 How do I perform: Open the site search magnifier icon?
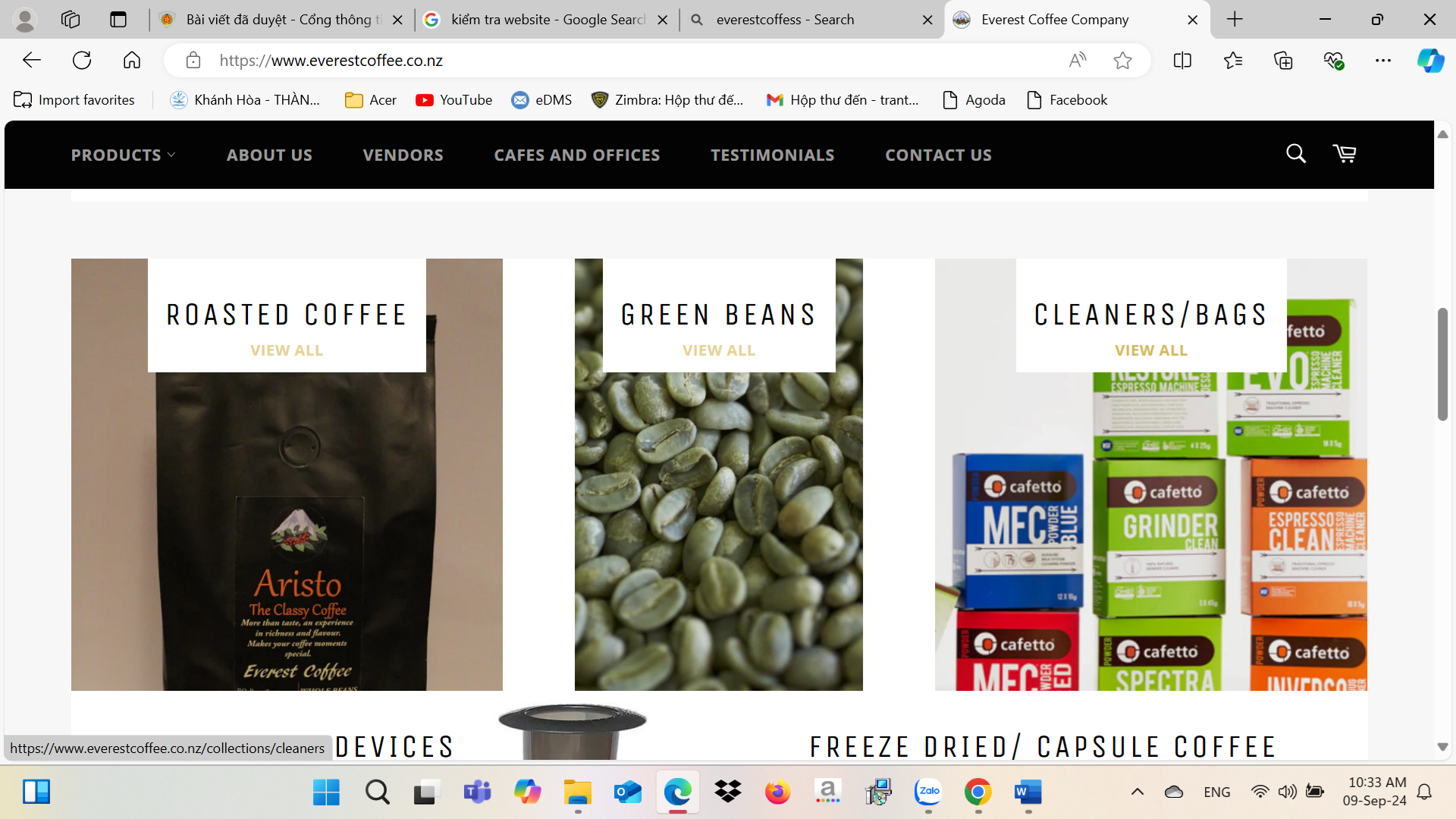pyautogui.click(x=1296, y=154)
